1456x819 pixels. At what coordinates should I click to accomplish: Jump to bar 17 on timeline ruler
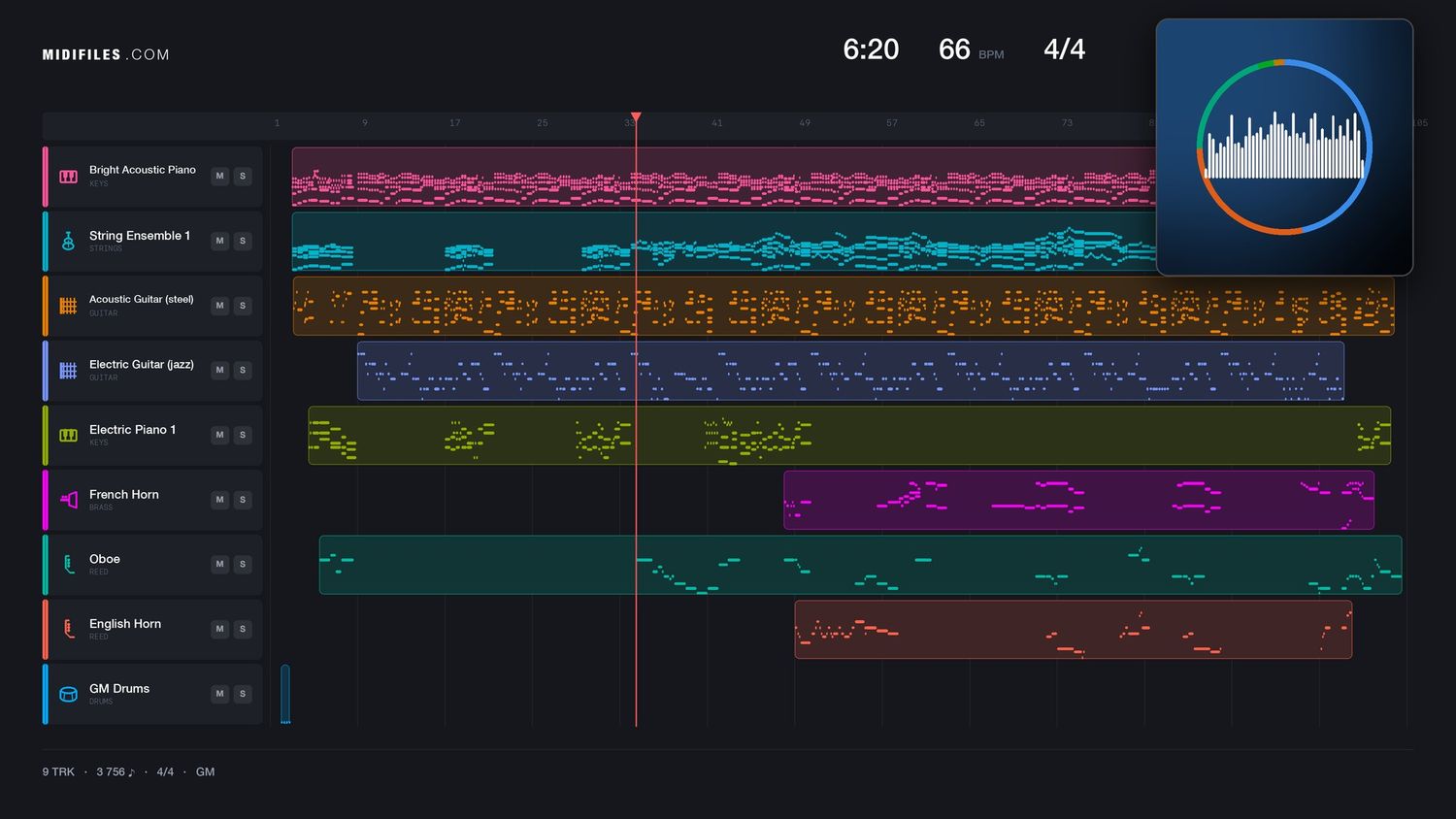tap(454, 123)
